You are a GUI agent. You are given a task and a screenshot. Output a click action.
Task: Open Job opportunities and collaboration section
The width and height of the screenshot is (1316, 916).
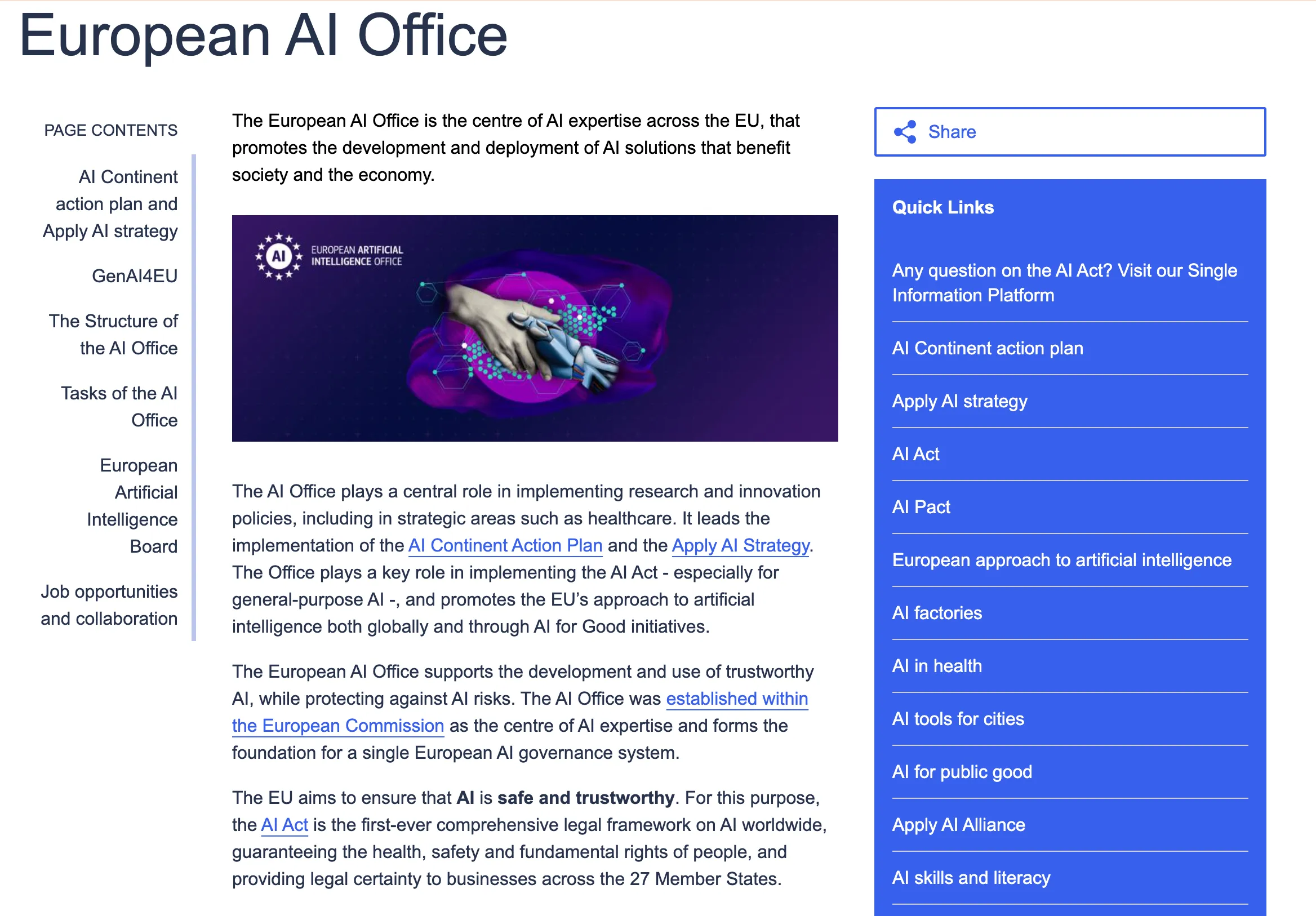pos(109,604)
